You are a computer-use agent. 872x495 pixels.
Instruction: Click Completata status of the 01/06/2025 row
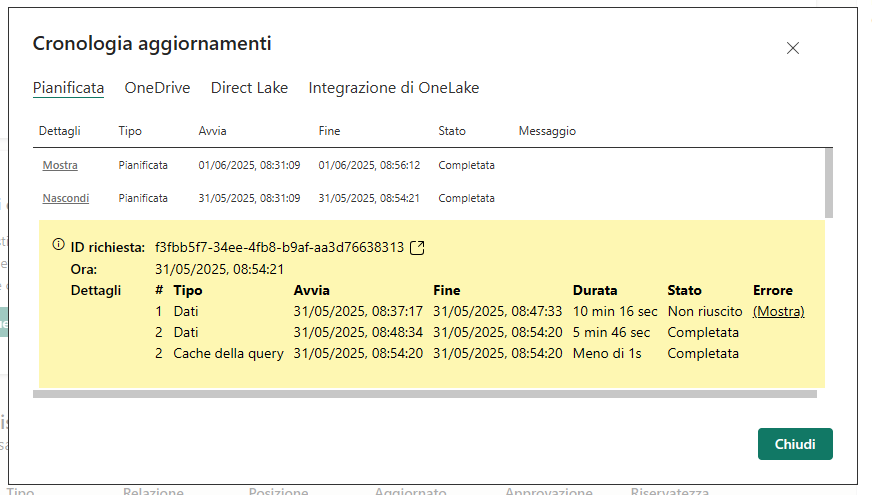466,165
